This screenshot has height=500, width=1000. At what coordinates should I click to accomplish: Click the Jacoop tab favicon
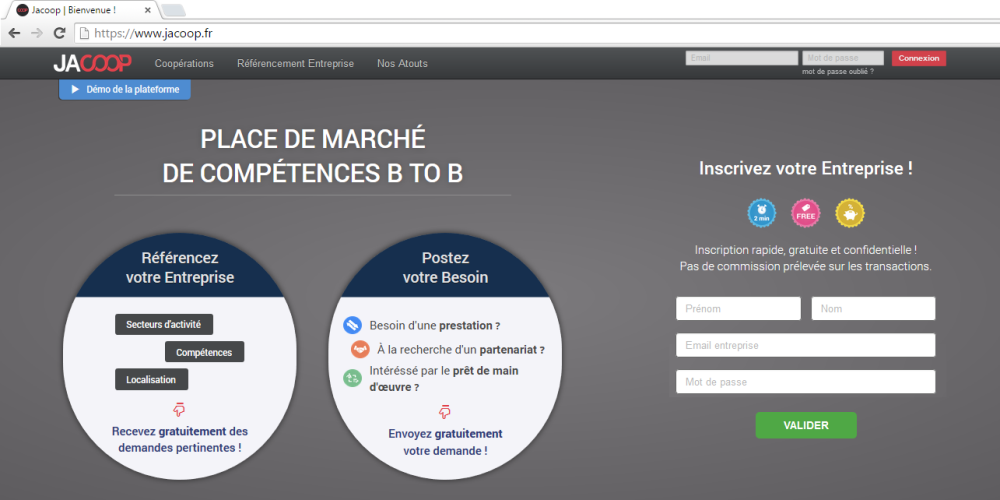coord(22,10)
